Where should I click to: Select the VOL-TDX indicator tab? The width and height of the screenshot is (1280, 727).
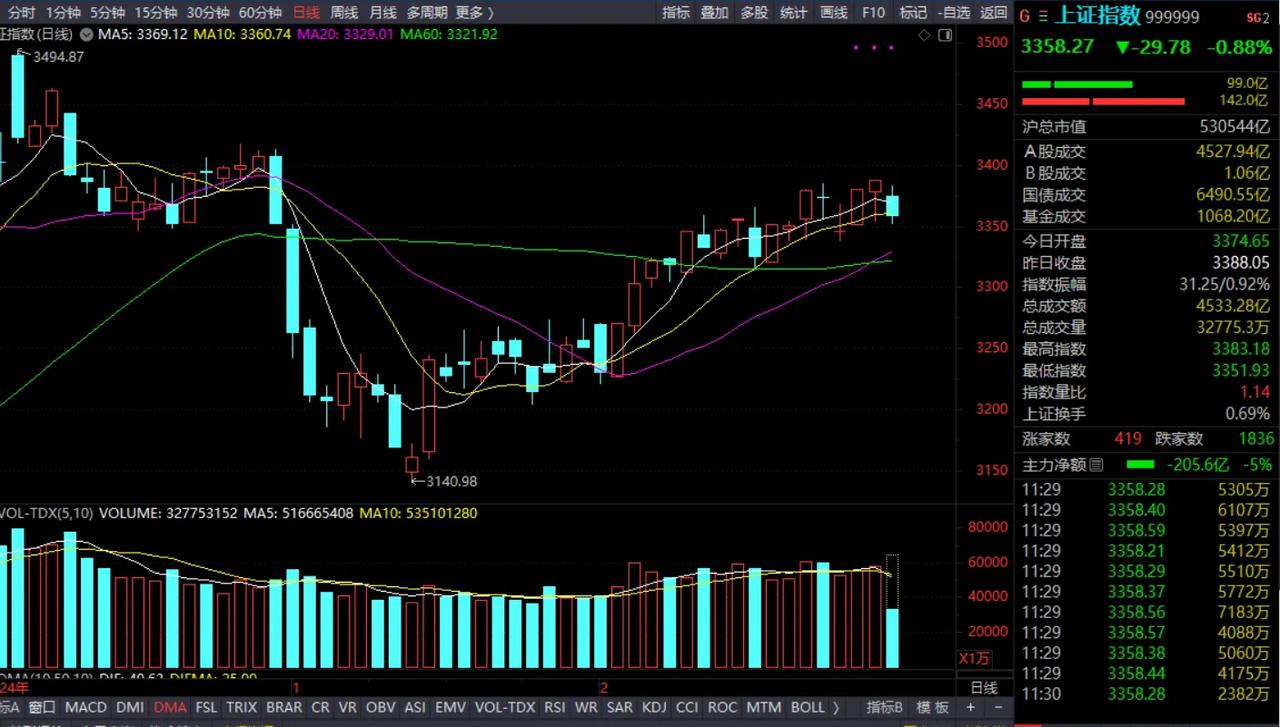point(505,707)
